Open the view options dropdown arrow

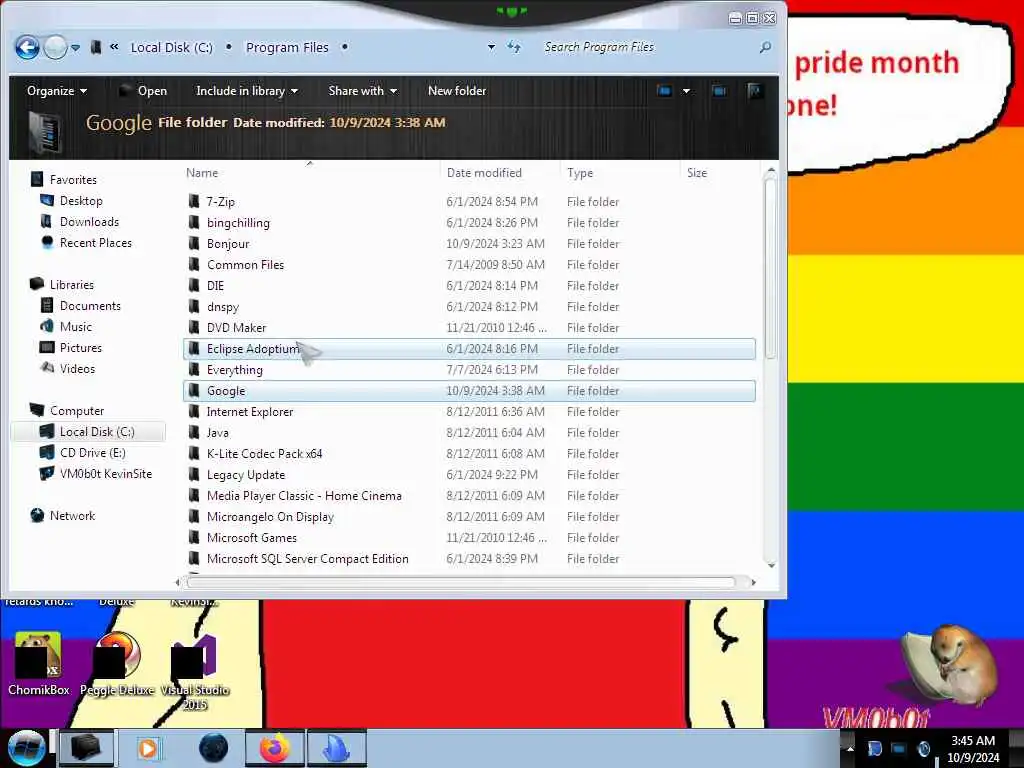[686, 91]
